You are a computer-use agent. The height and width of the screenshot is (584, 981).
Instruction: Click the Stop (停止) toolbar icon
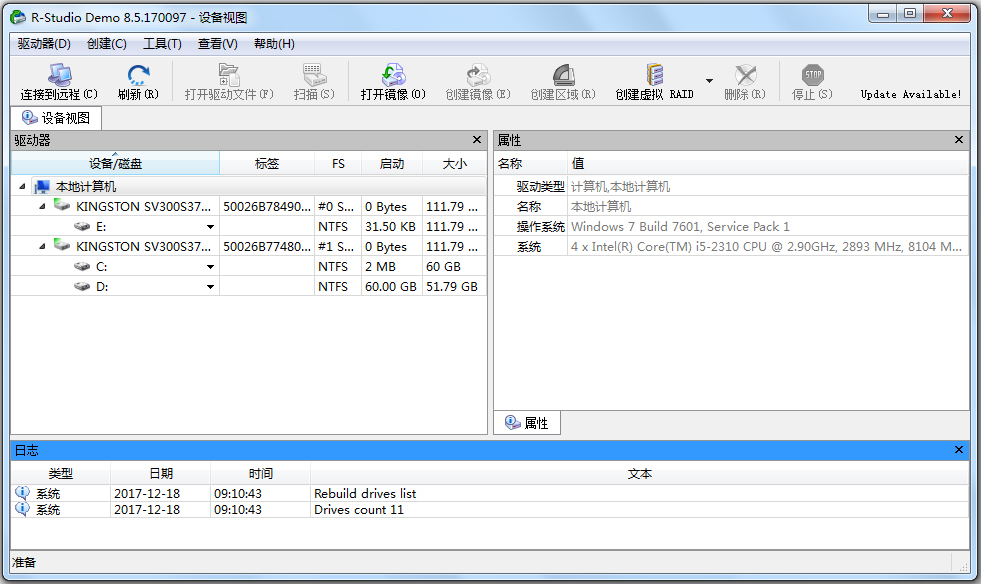813,75
